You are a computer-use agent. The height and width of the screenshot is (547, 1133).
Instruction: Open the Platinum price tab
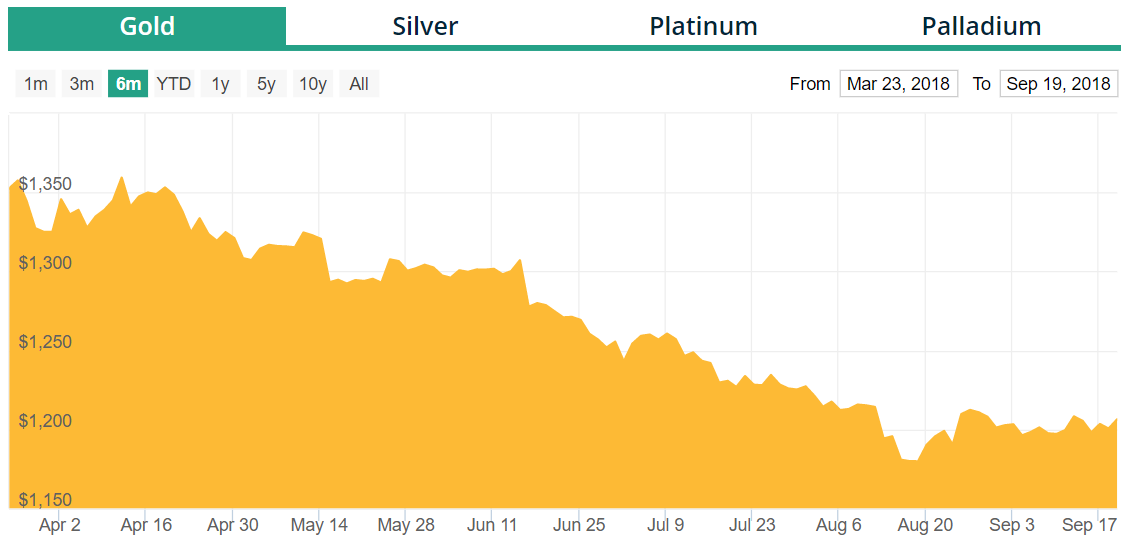pyautogui.click(x=703, y=26)
